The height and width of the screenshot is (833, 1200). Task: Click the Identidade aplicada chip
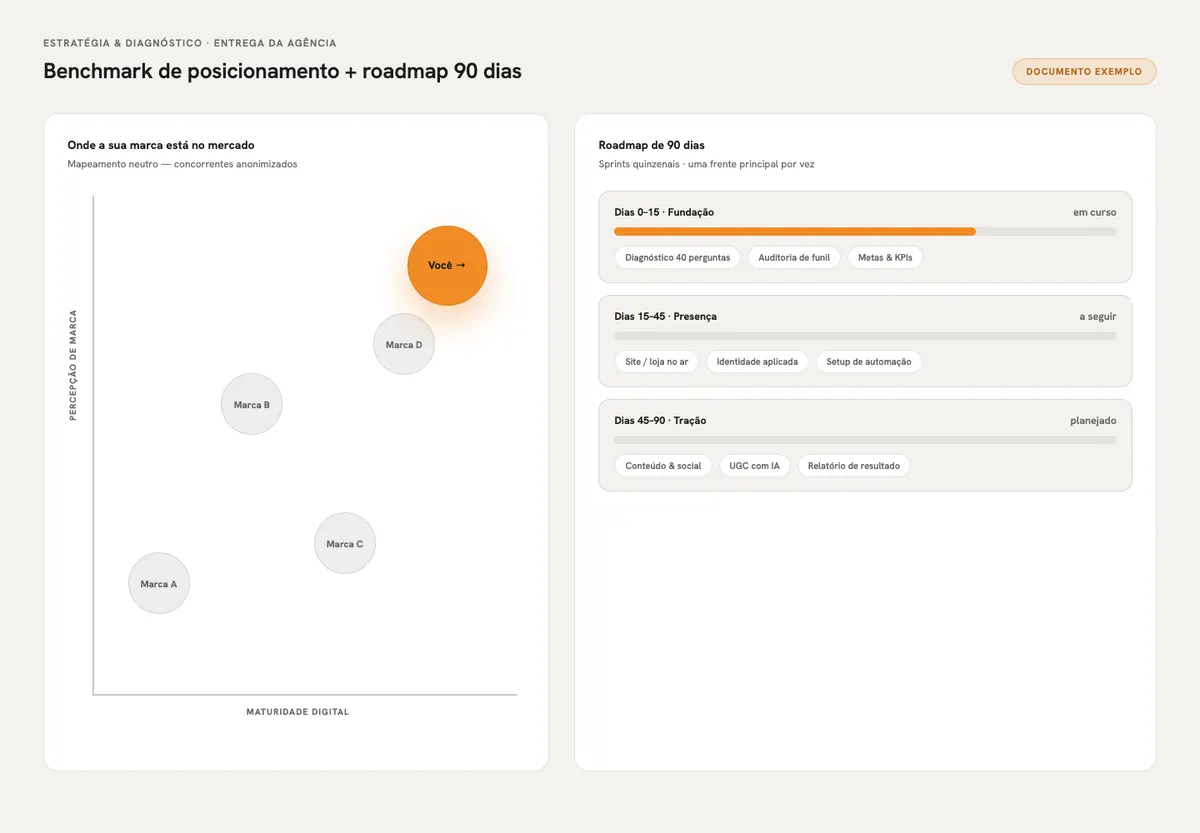[757, 361]
